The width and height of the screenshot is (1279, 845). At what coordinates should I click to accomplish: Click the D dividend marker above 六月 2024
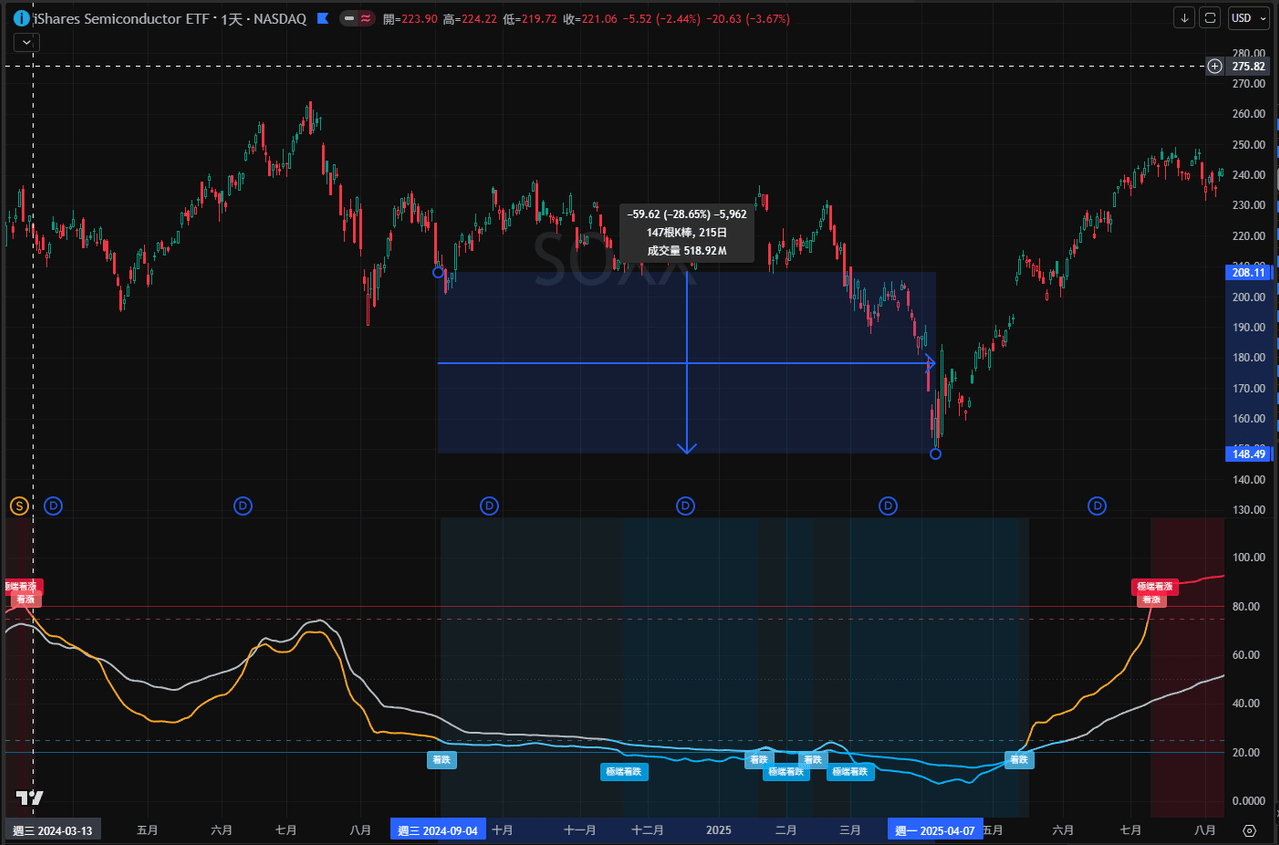click(243, 506)
